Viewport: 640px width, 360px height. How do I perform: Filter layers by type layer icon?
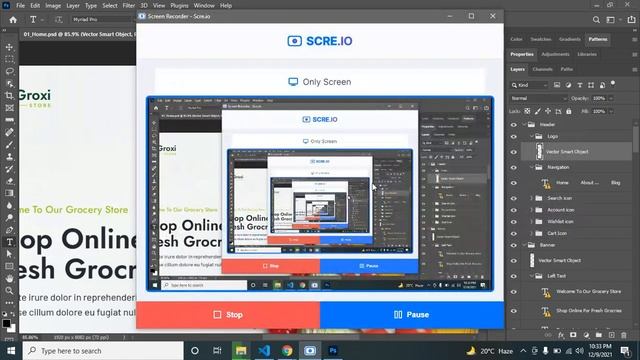click(580, 85)
